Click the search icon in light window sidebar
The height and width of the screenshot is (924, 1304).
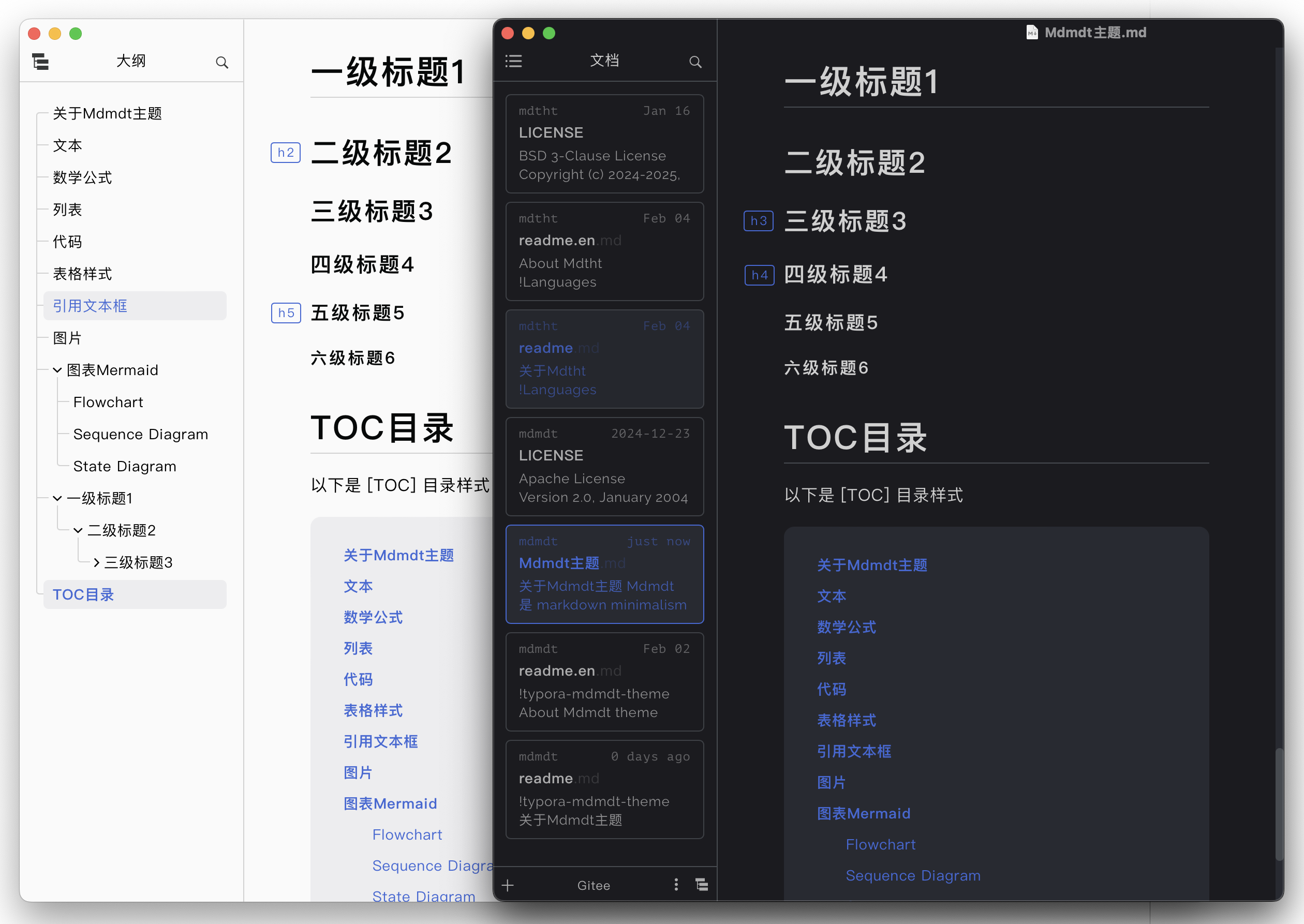tap(222, 62)
